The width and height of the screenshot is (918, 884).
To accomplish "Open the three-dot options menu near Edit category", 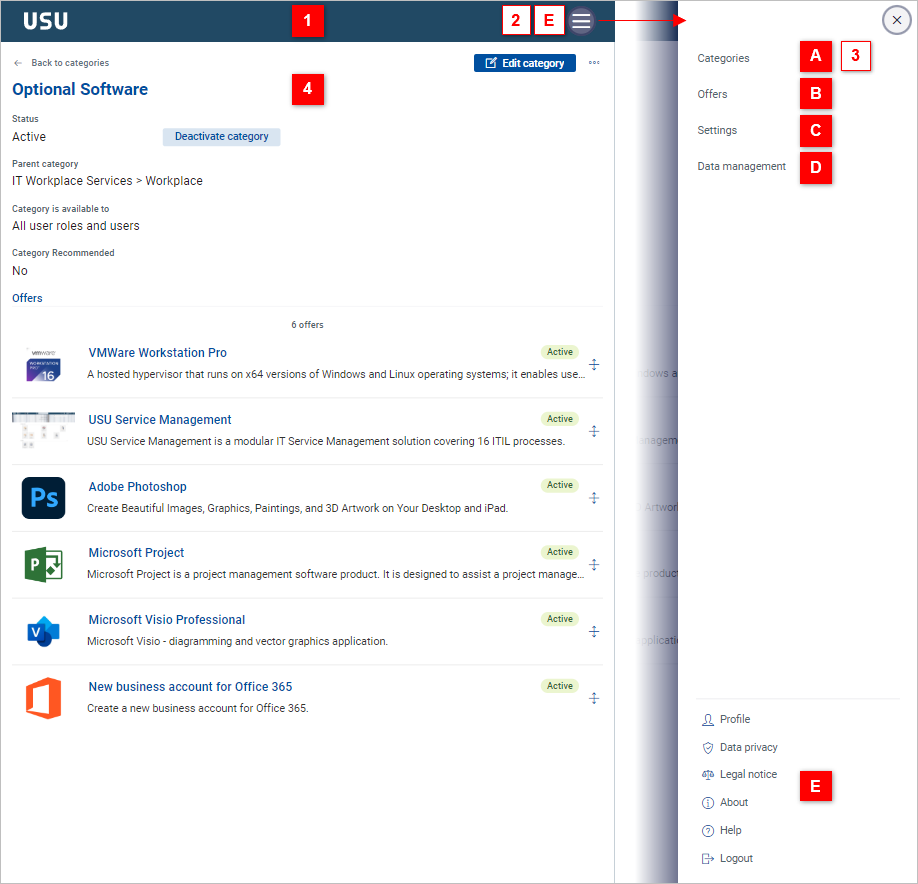I will [x=593, y=62].
